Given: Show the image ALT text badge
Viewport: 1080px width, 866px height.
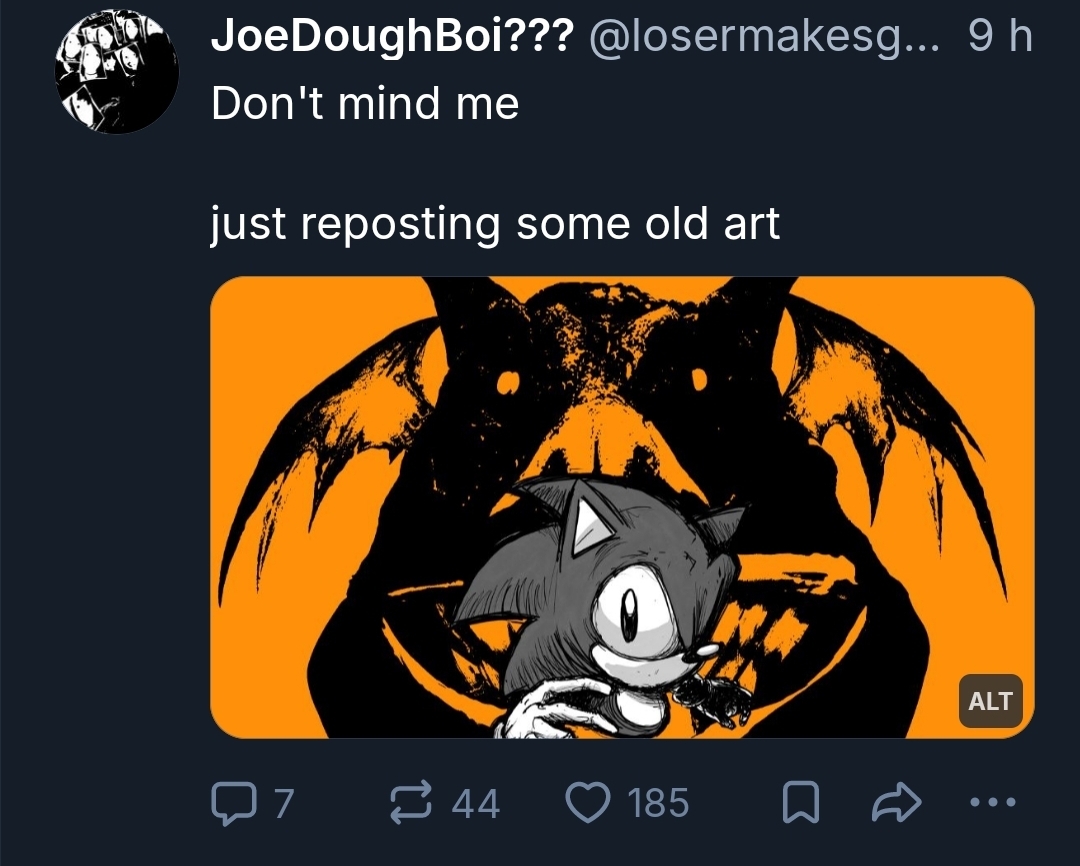Looking at the screenshot, I should pyautogui.click(x=990, y=701).
